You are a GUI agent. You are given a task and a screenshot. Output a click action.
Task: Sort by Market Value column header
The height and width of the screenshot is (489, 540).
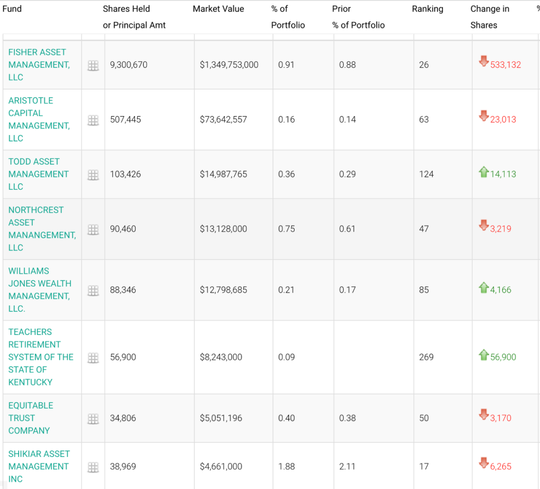(x=218, y=9)
